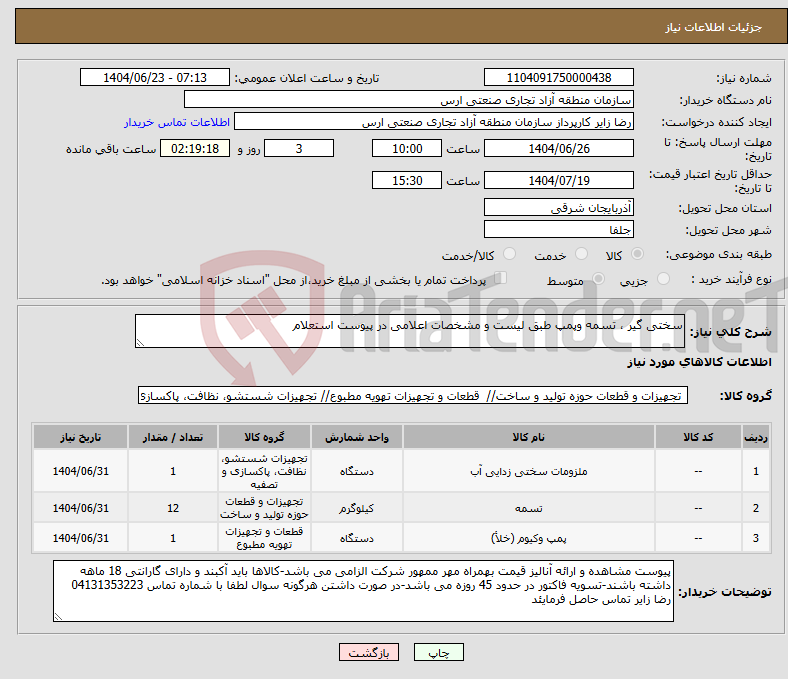This screenshot has height=679, width=788.
Task: Click the price validity time 15:30
Action: point(407,180)
